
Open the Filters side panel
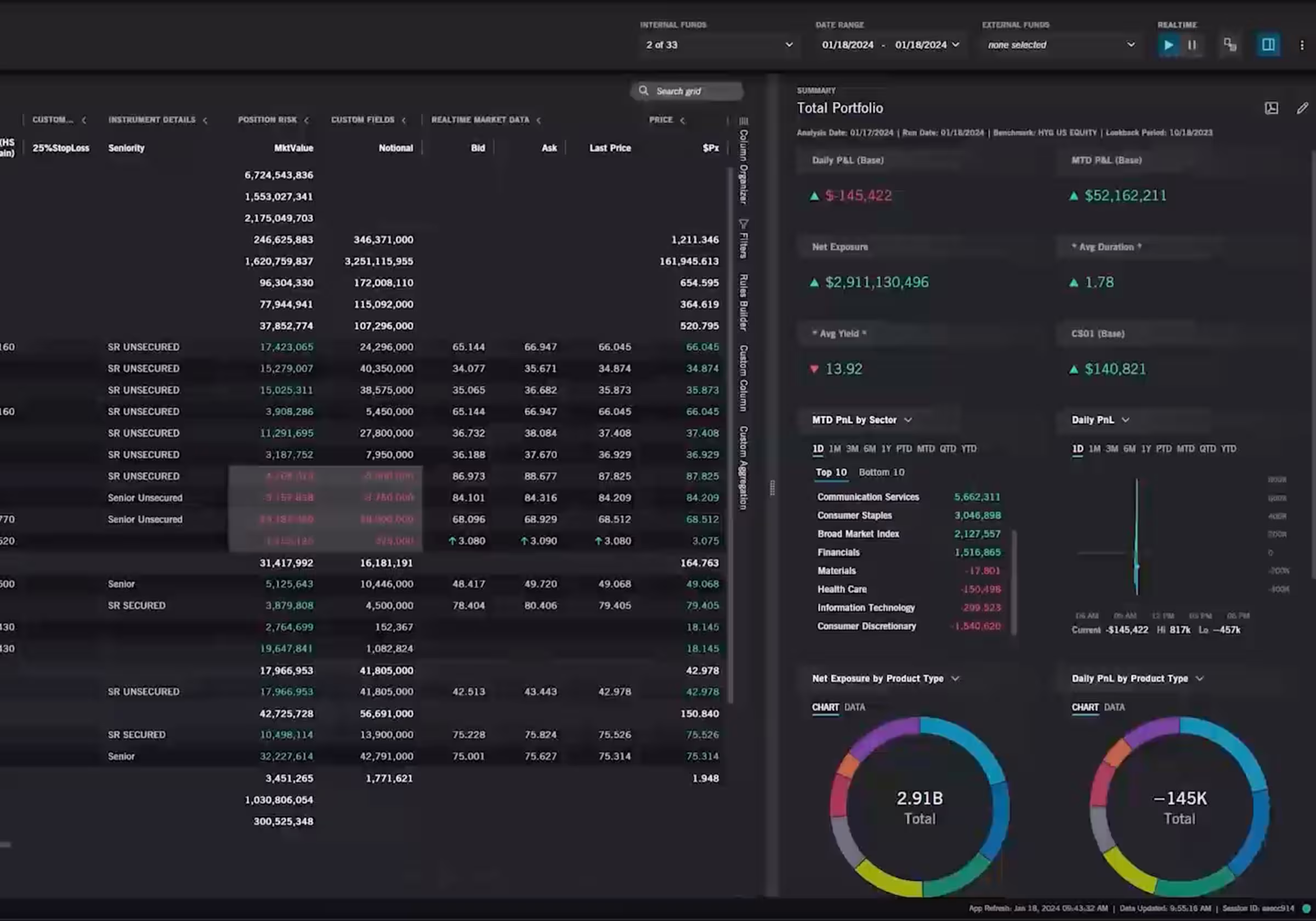click(x=744, y=240)
